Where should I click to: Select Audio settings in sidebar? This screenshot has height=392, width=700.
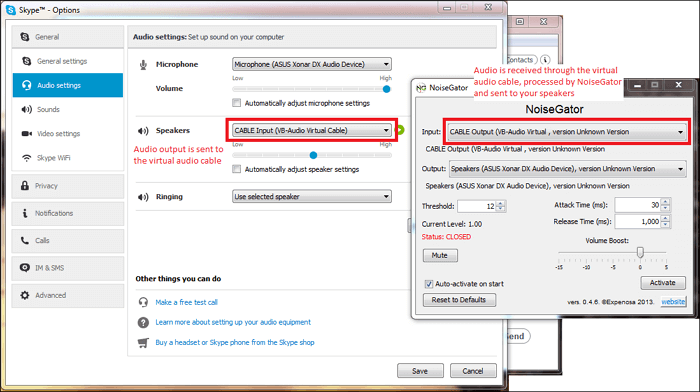pyautogui.click(x=68, y=85)
